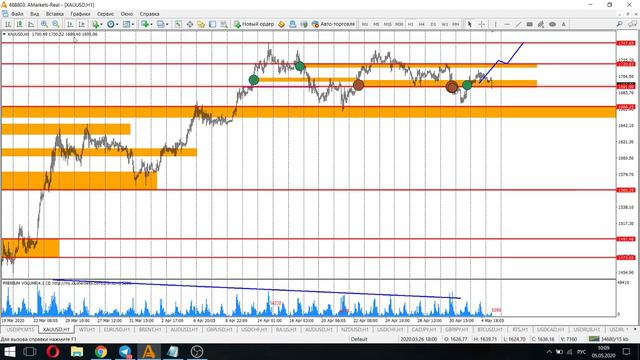
Task: Toggle the Авто-торговля button
Action: 333,24
